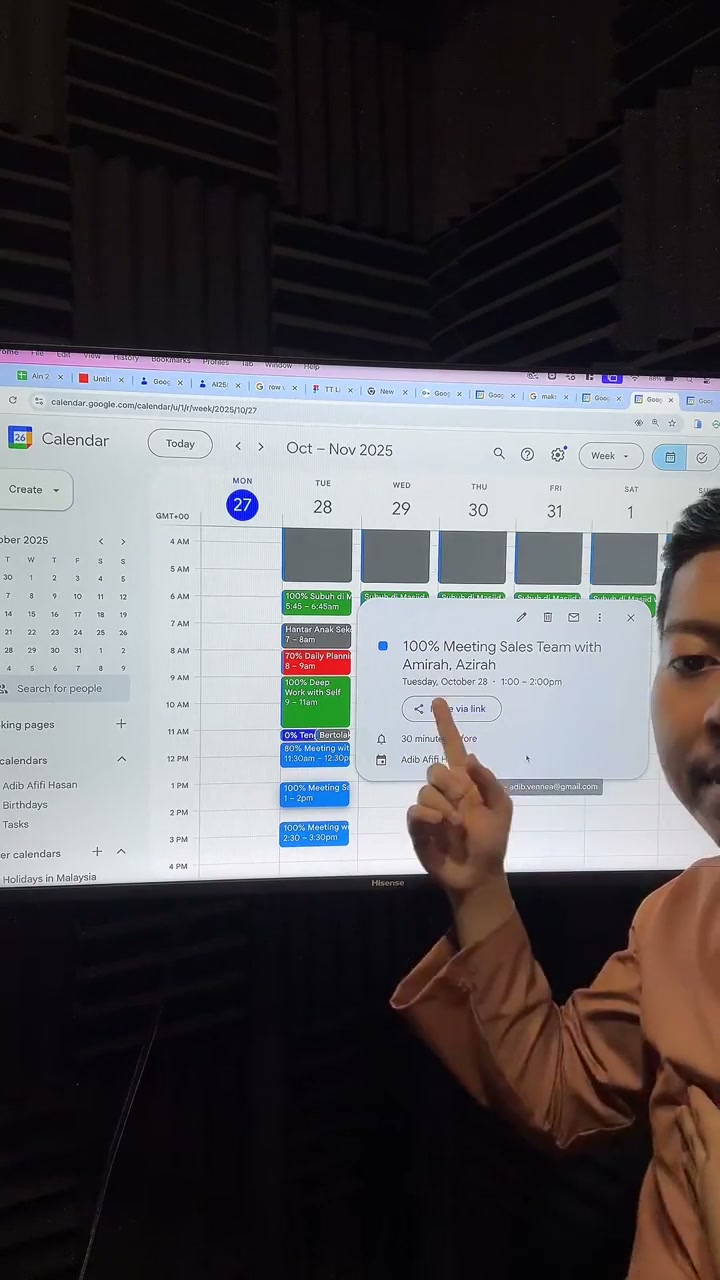Open the 100% Subuh di Masjid Tuesday event

pyautogui.click(x=316, y=602)
